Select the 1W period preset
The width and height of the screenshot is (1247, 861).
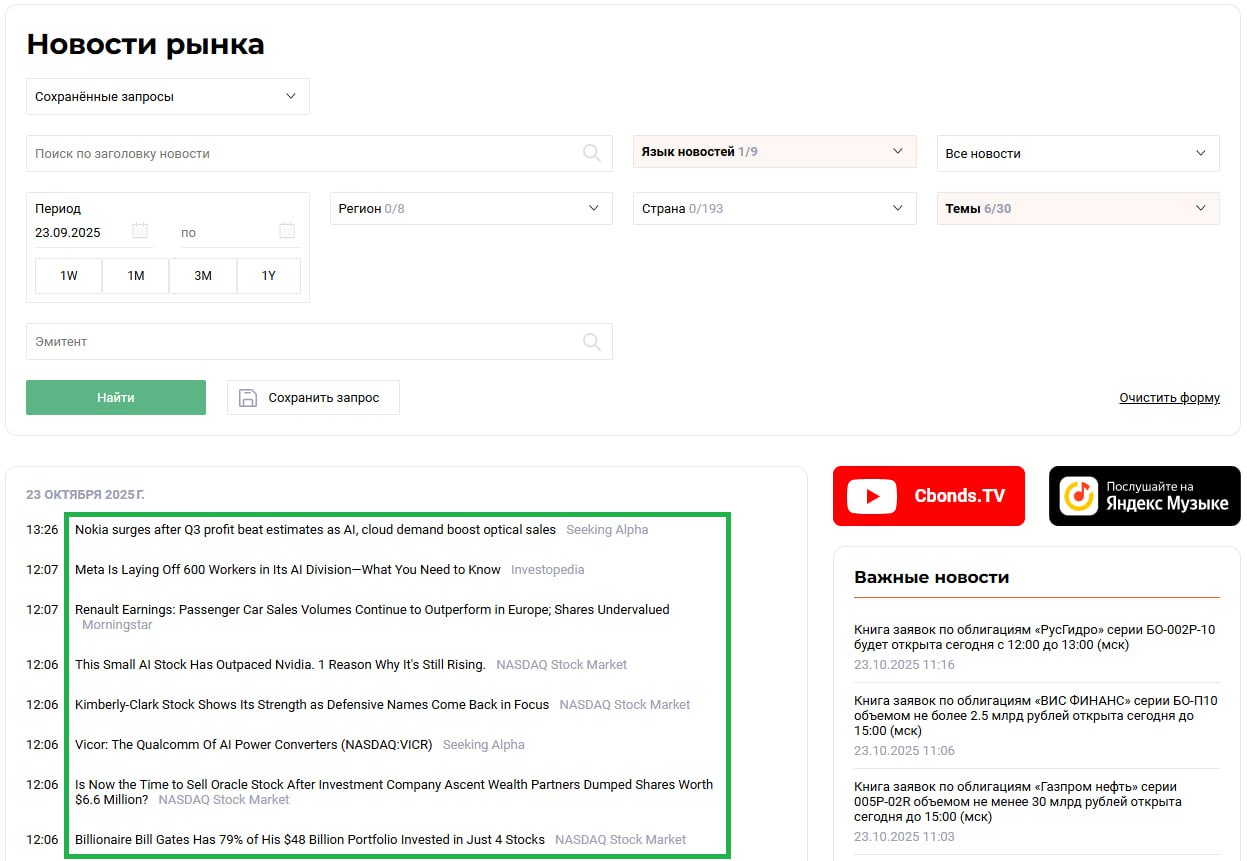[69, 276]
